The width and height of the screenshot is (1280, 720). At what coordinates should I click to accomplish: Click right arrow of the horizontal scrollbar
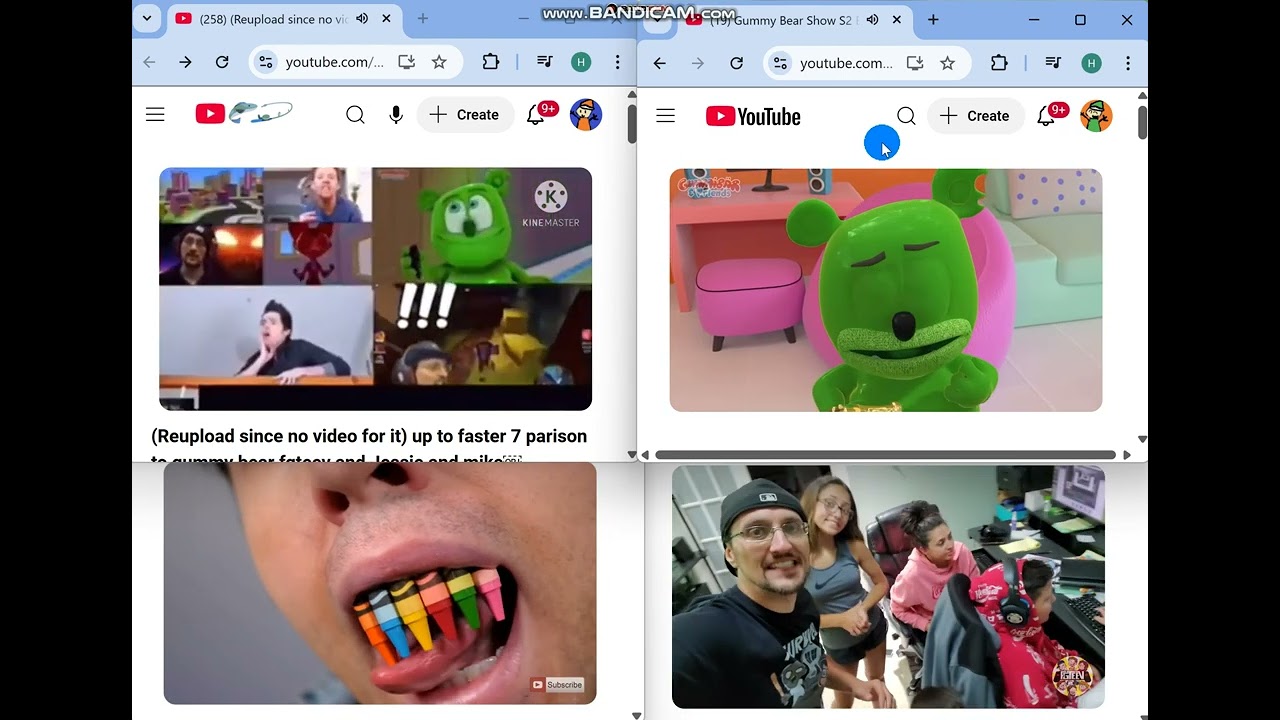(x=1127, y=454)
